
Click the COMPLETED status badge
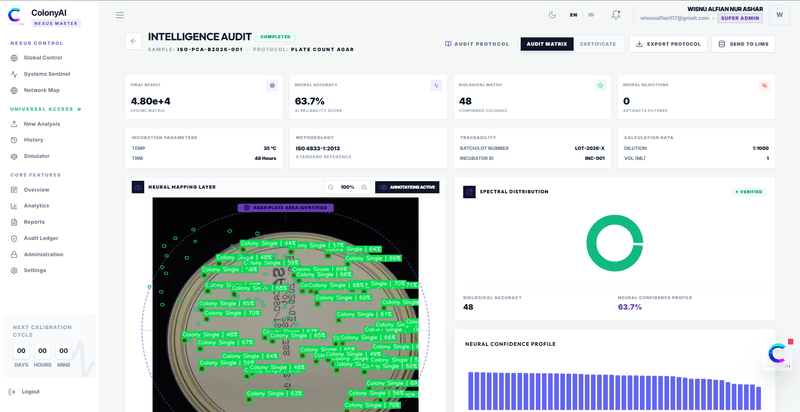pyautogui.click(x=276, y=37)
